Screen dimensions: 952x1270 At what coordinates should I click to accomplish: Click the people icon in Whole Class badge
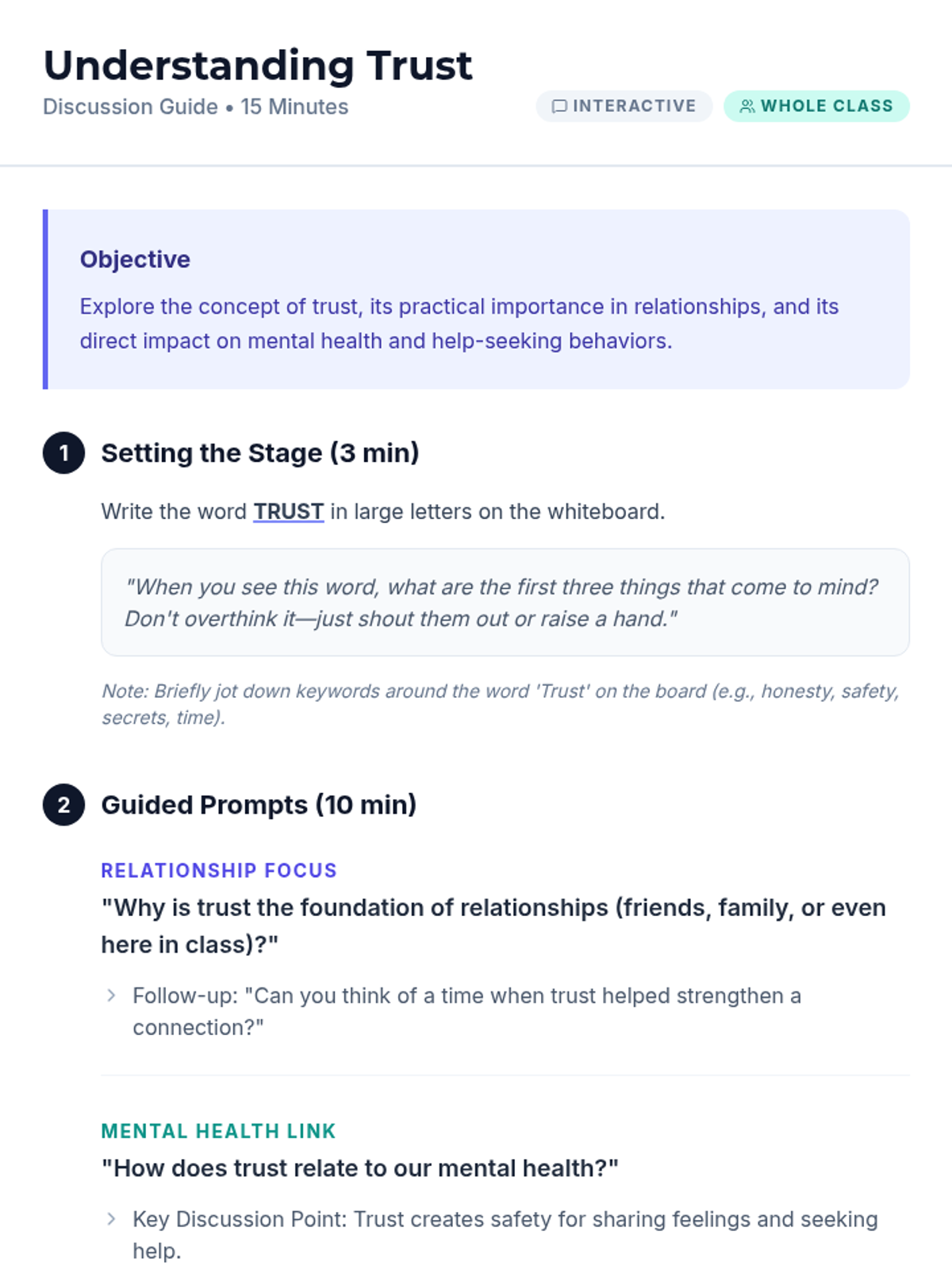747,106
